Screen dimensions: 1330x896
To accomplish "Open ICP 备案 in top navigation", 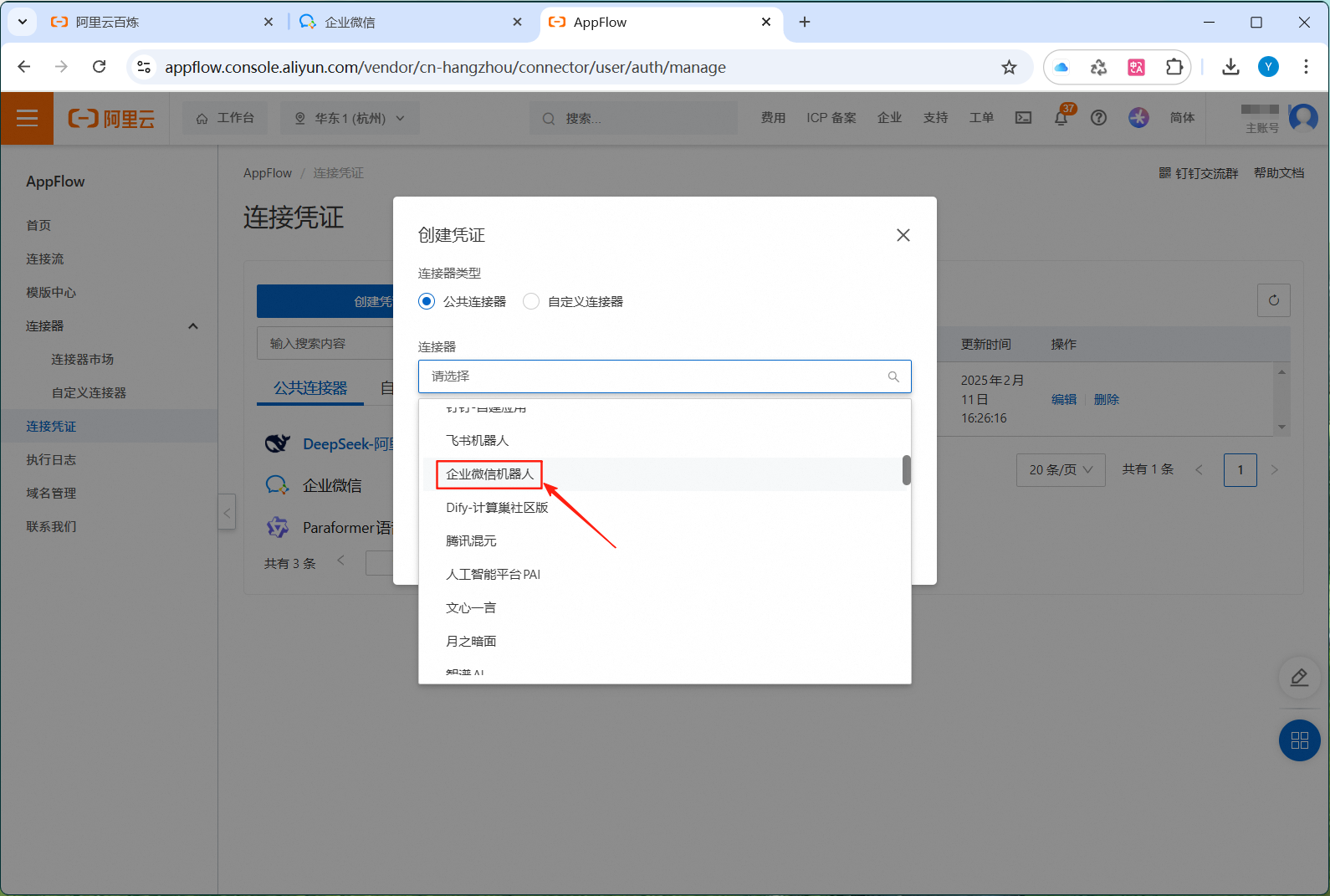I will tap(831, 118).
